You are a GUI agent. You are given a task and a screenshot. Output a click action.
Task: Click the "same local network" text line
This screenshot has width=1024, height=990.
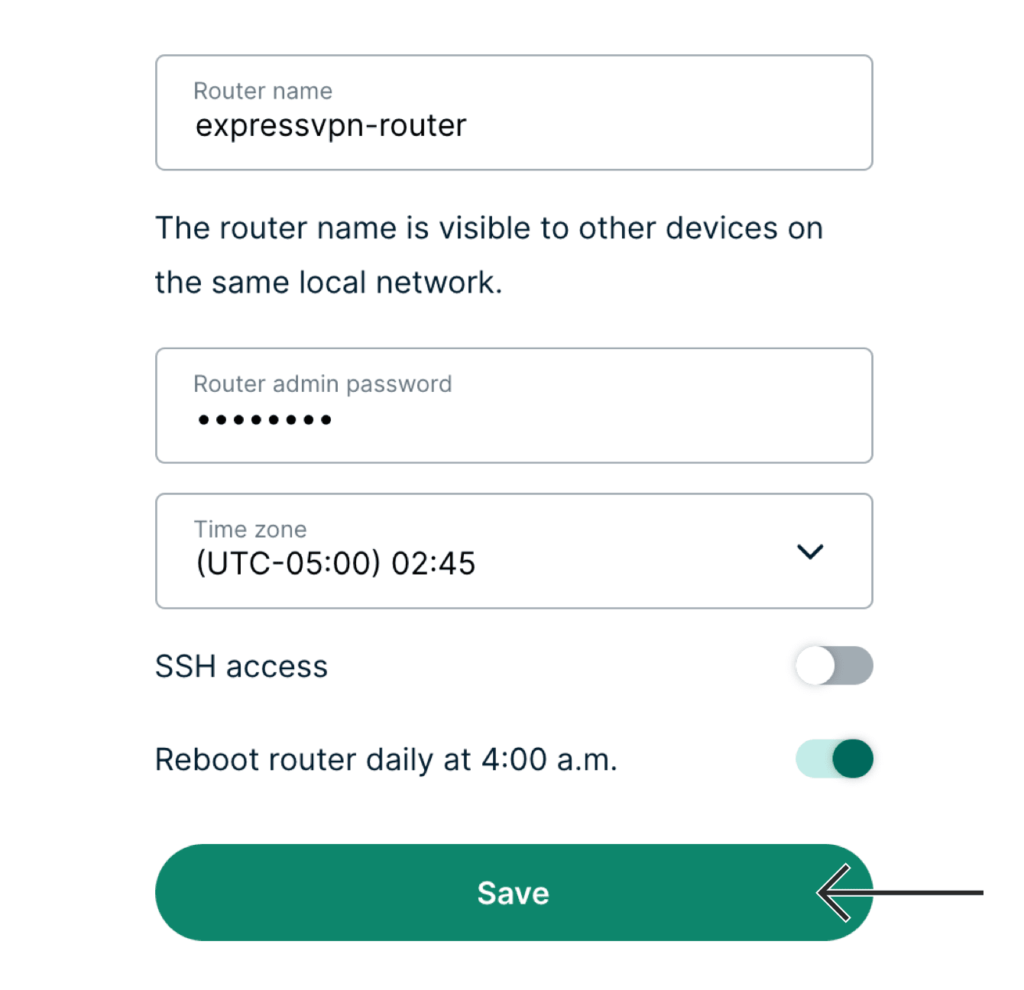[x=328, y=283]
